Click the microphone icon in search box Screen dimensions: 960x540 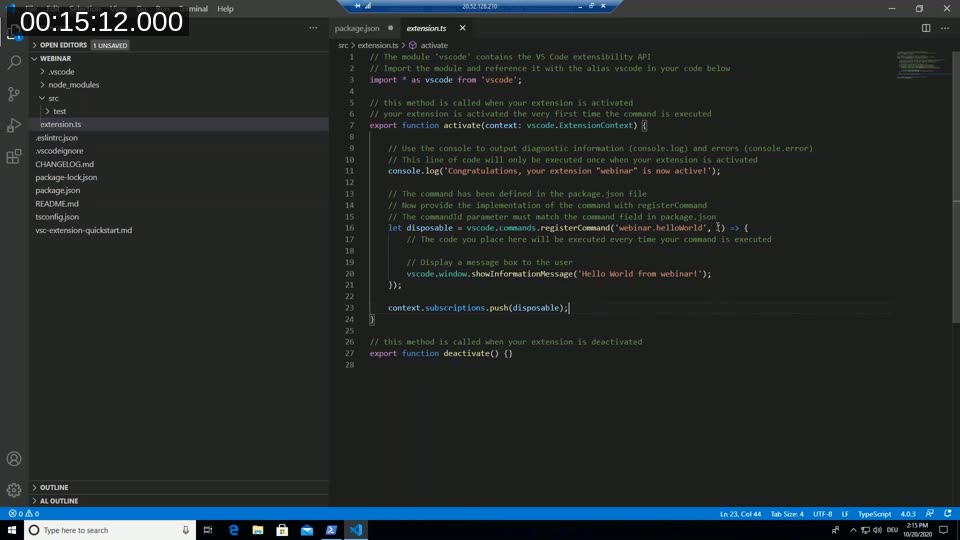tap(186, 530)
